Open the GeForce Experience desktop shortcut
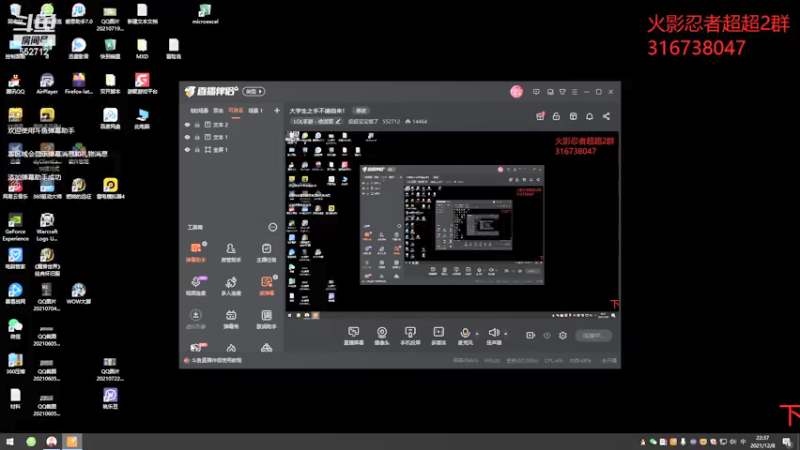800x450 pixels. tap(15, 228)
